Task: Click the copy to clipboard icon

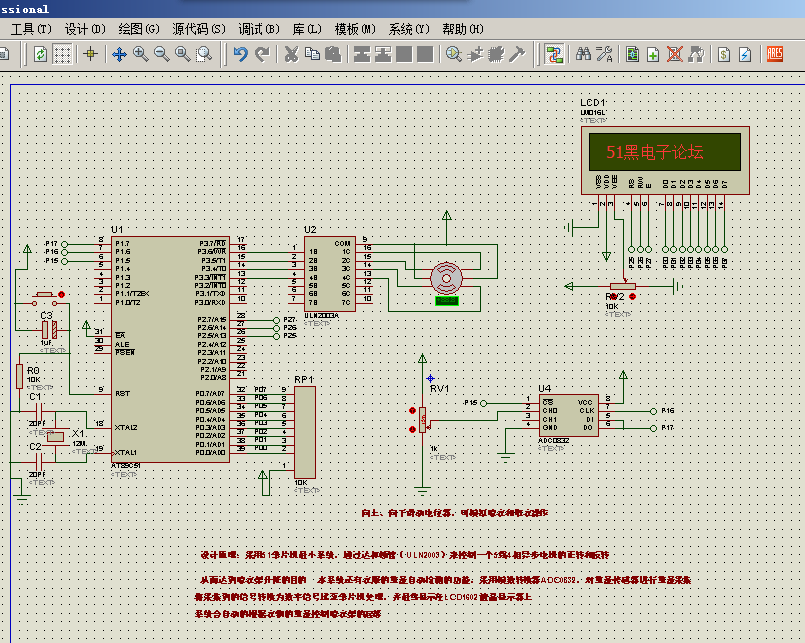Action: coord(312,54)
